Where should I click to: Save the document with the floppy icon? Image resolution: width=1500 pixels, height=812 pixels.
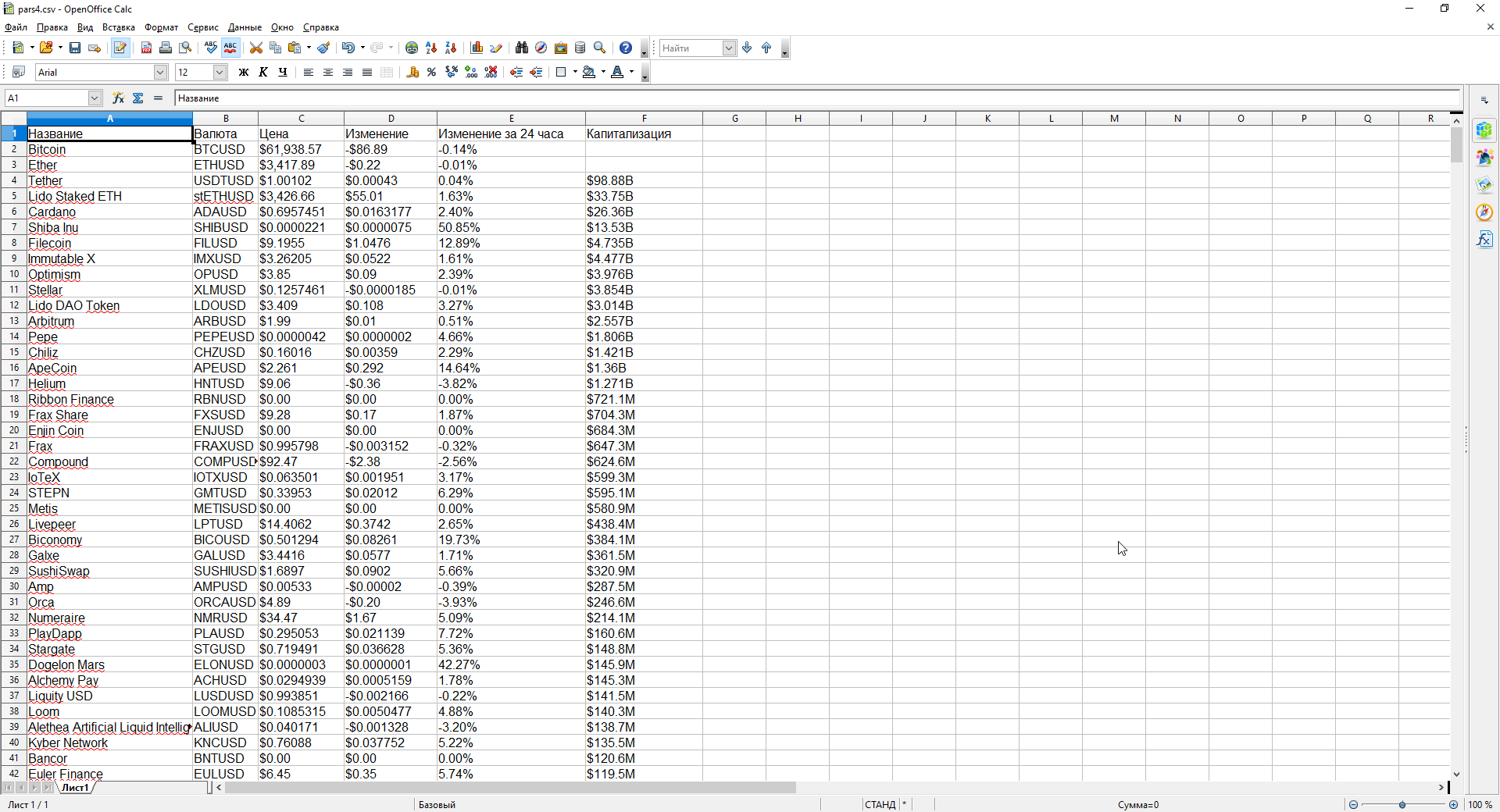click(x=75, y=48)
